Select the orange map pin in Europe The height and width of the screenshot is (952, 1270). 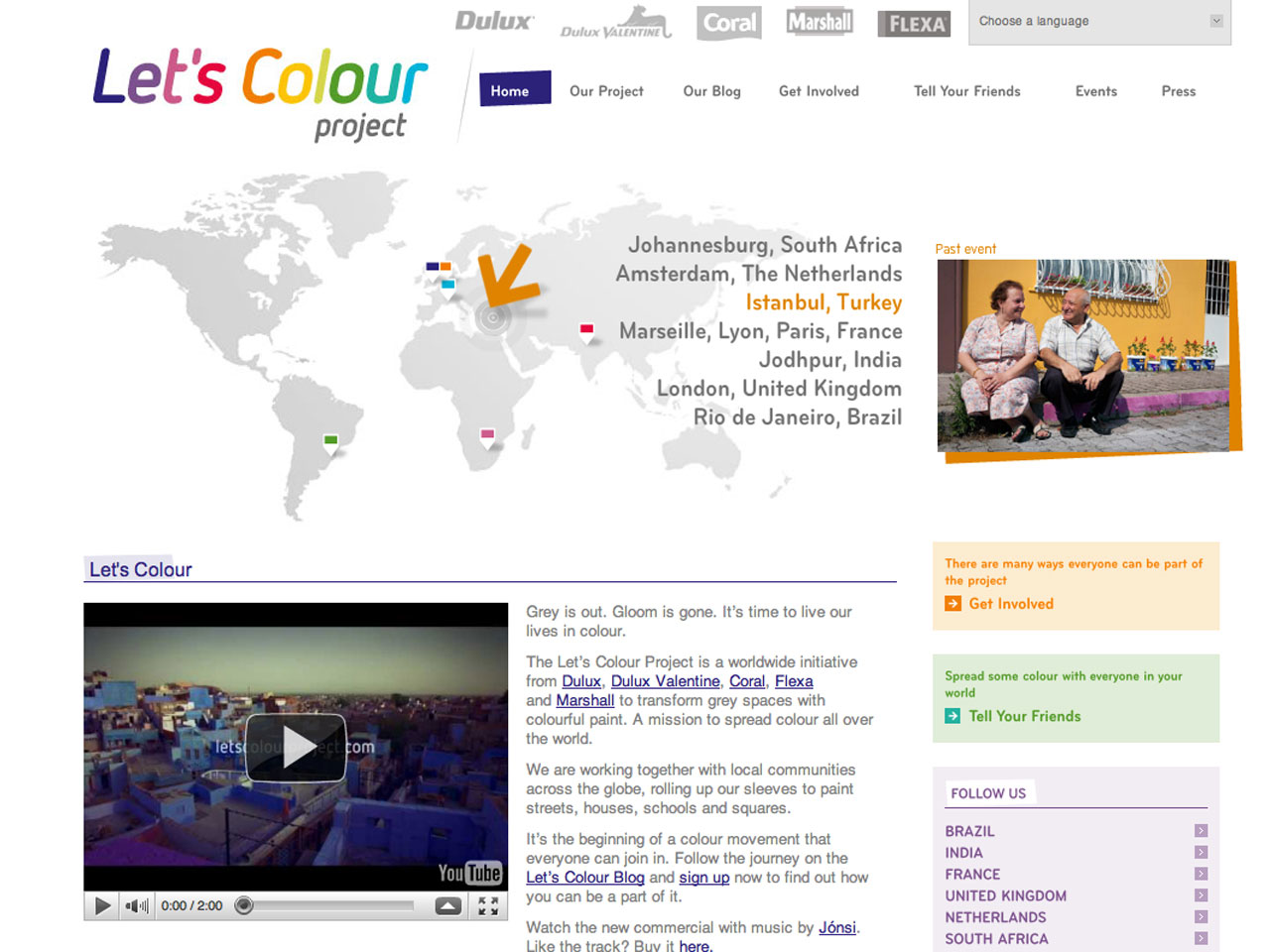pos(445,266)
